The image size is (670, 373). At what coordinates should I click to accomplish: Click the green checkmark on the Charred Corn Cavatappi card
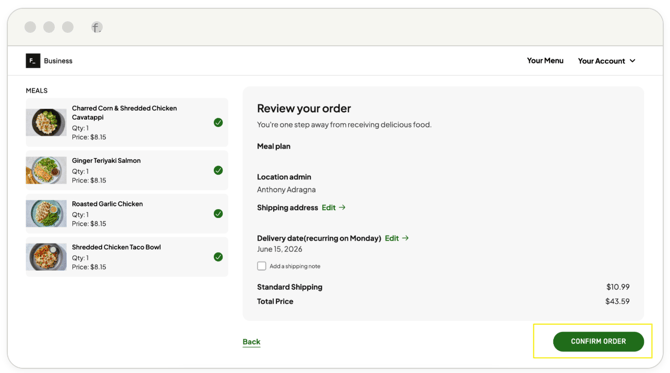click(218, 123)
